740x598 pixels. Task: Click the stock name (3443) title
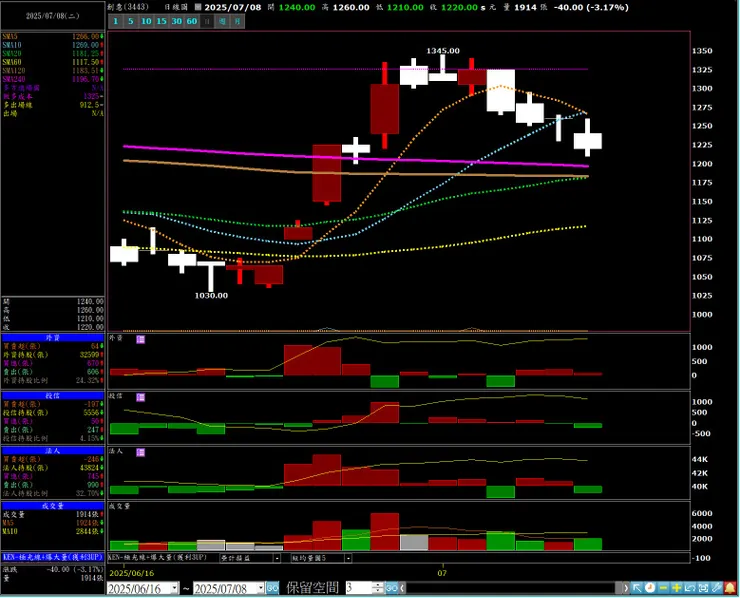[x=127, y=7]
